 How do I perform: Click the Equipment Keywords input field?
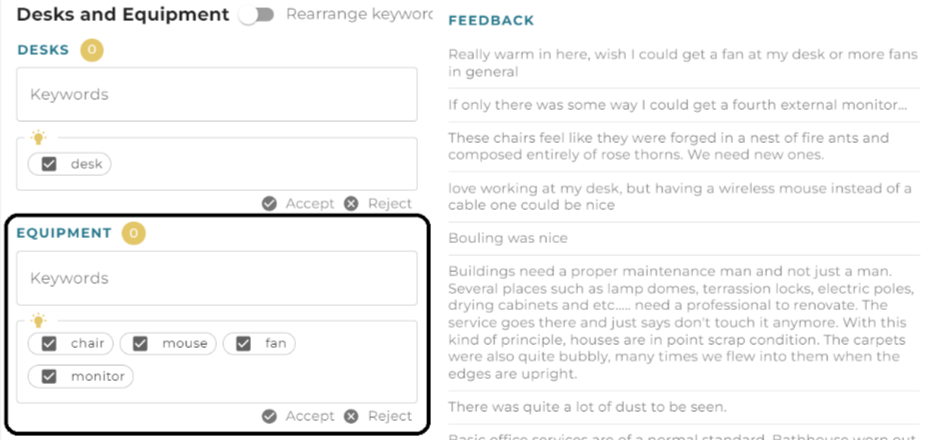[216, 278]
